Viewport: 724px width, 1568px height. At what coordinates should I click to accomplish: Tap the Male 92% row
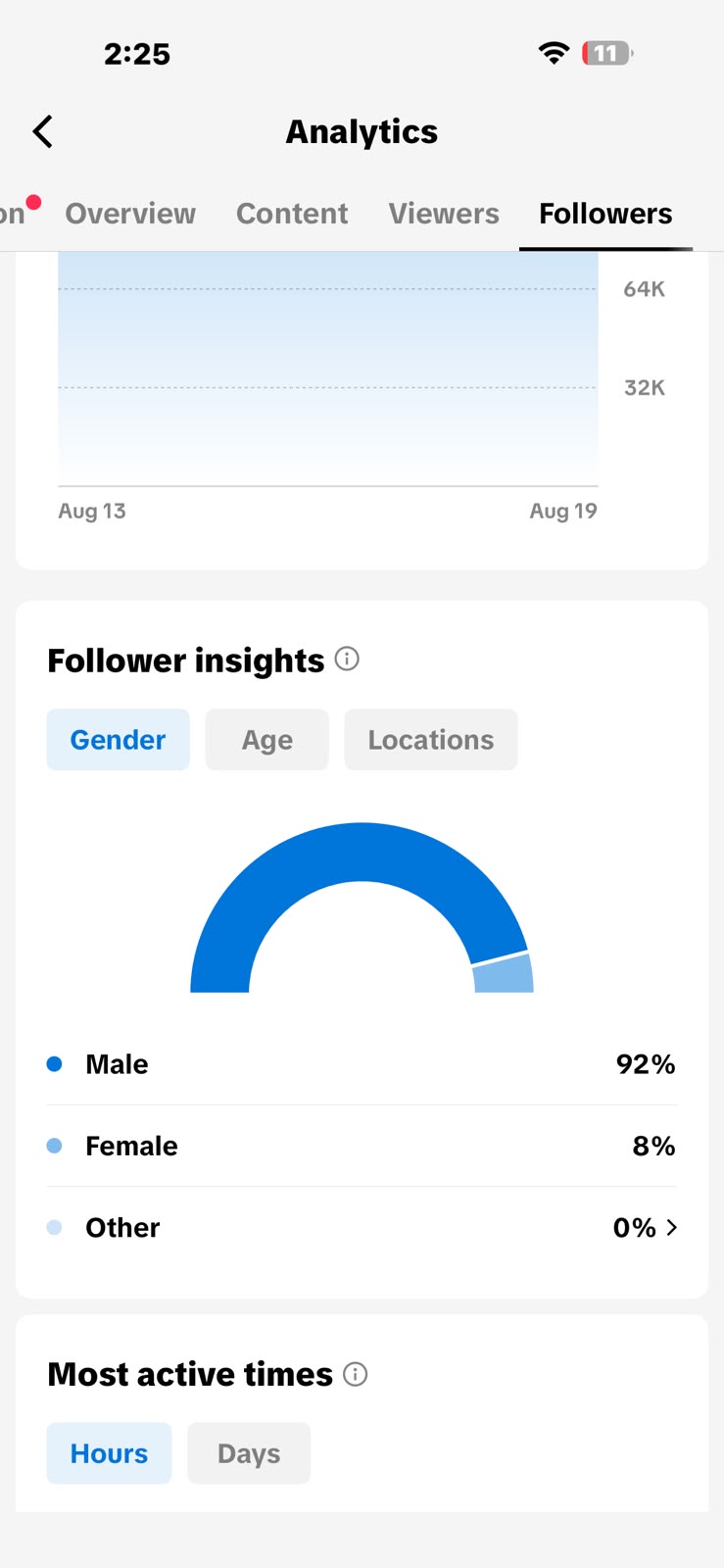362,1064
